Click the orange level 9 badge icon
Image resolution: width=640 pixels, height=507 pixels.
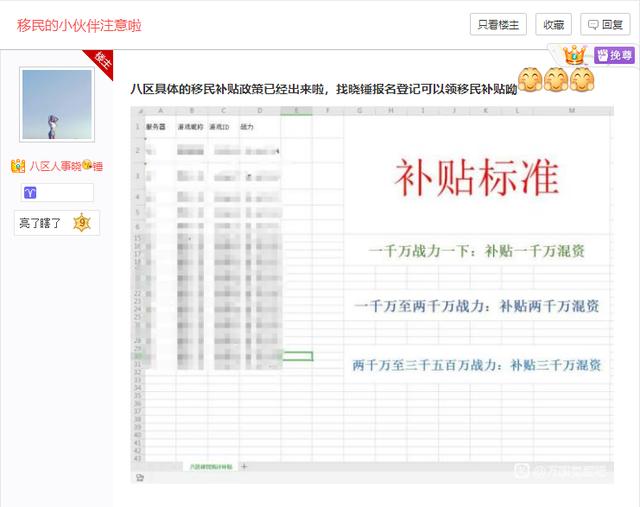point(82,223)
